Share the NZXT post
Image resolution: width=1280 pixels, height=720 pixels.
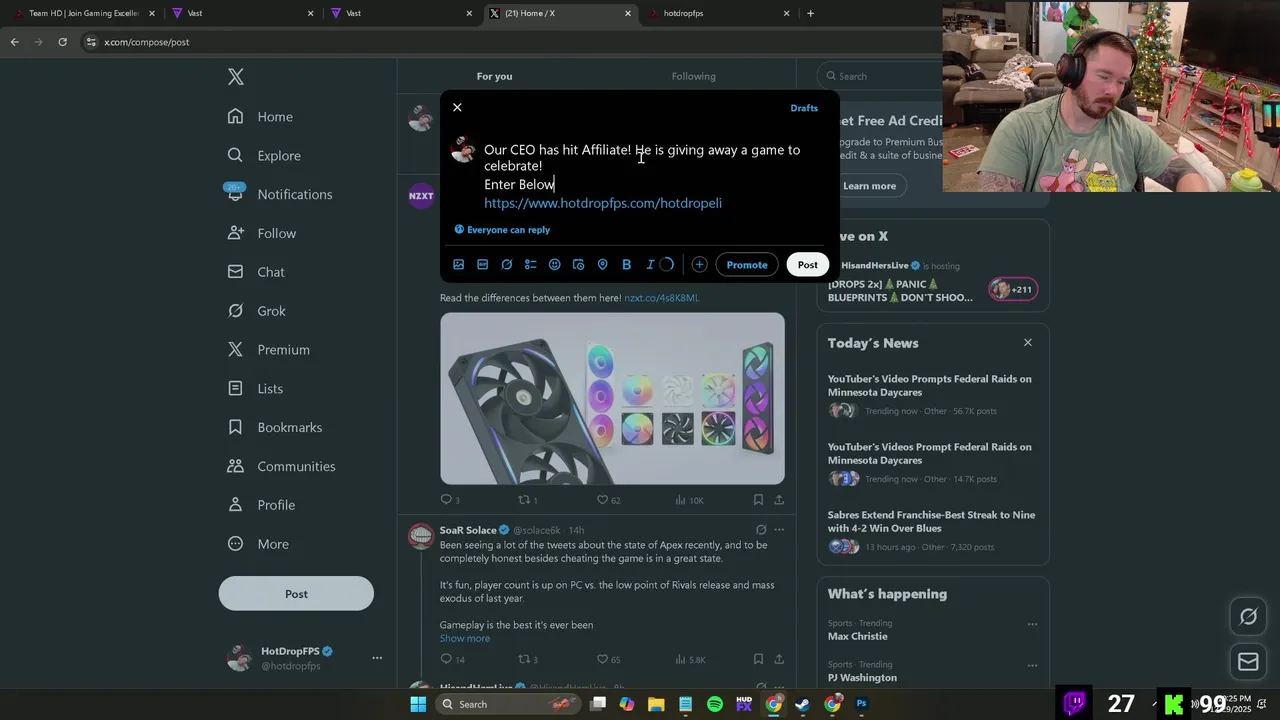[x=779, y=500]
